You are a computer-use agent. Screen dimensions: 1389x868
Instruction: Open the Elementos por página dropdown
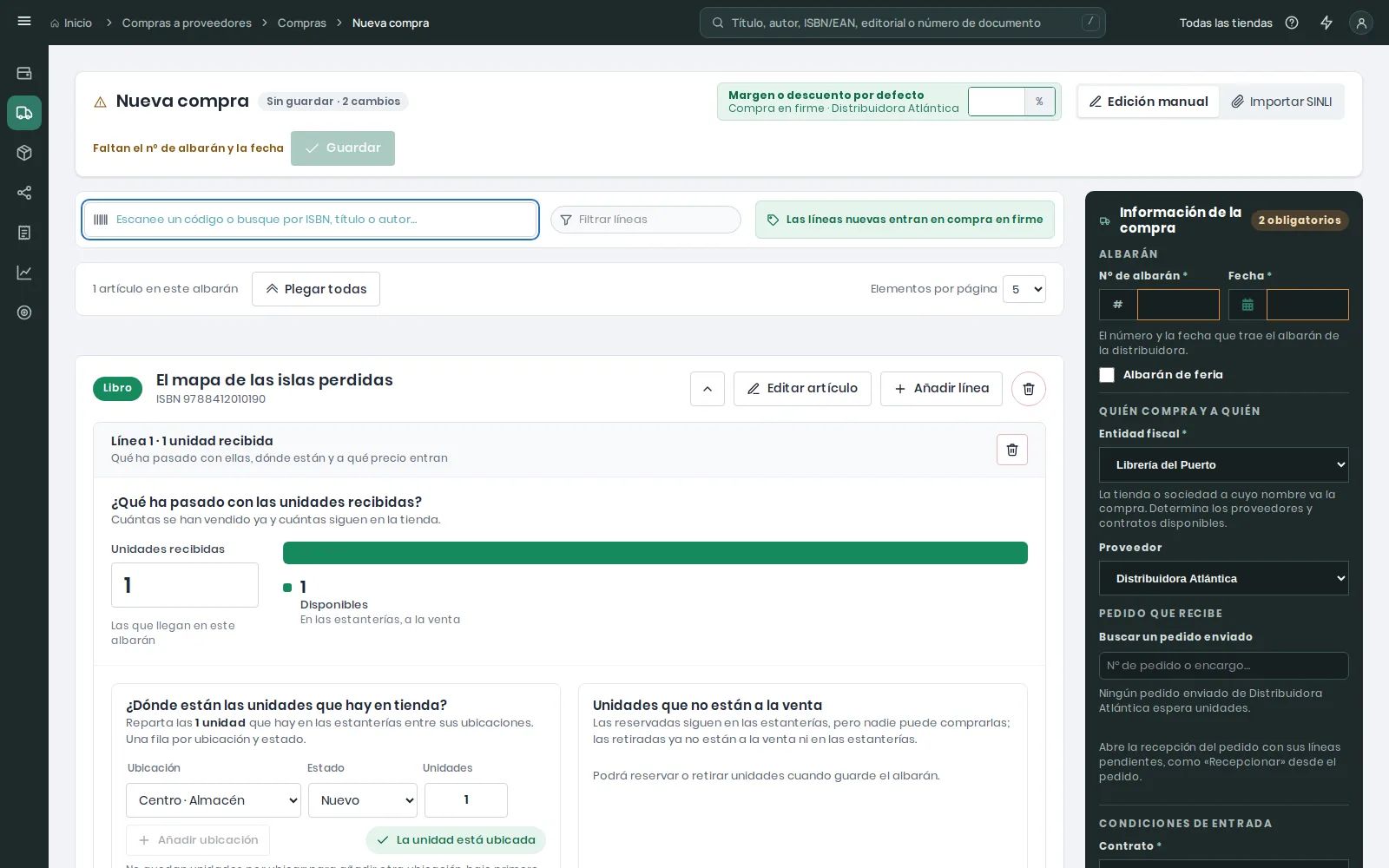point(1024,289)
